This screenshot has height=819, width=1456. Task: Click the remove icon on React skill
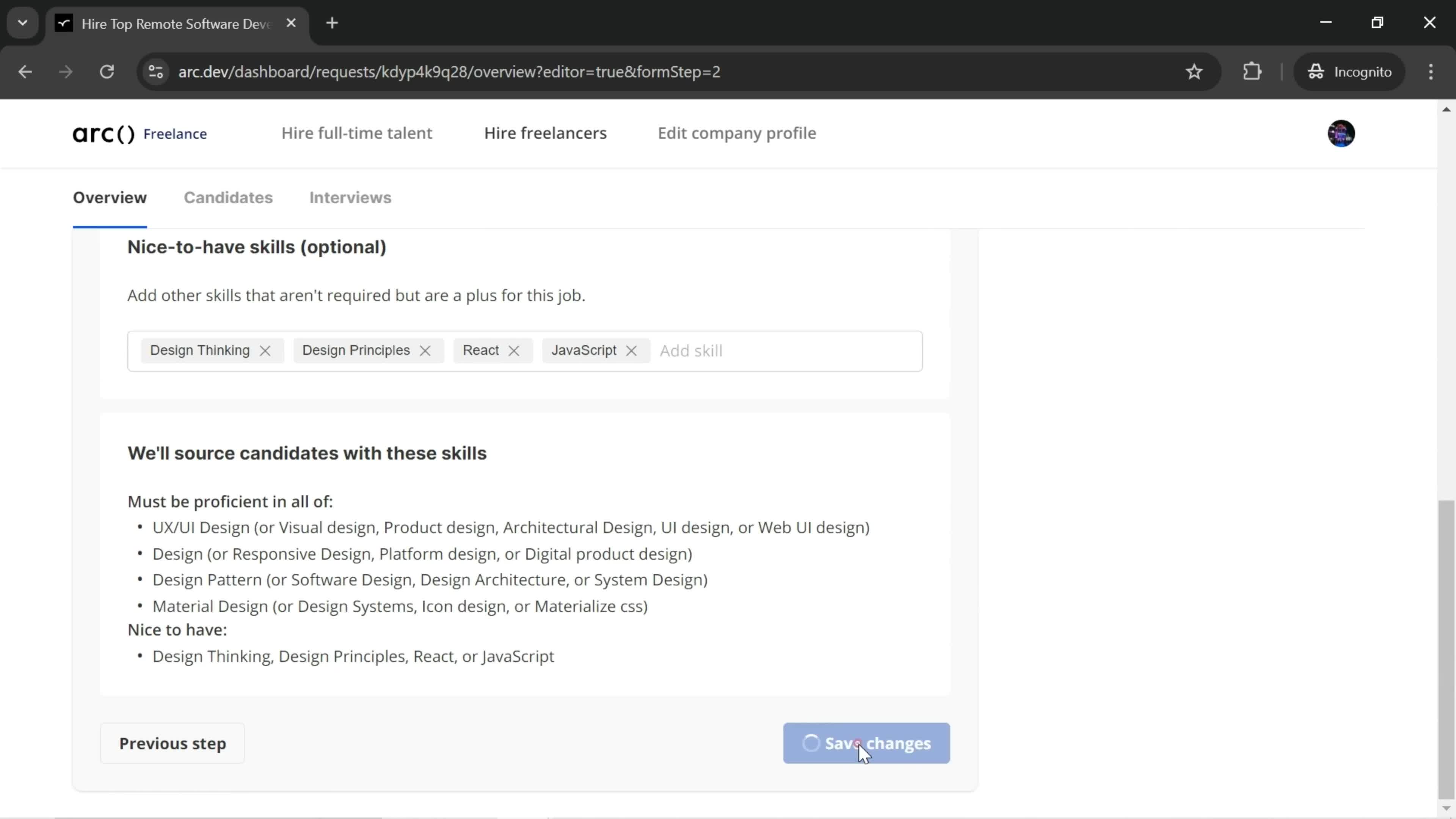point(513,350)
